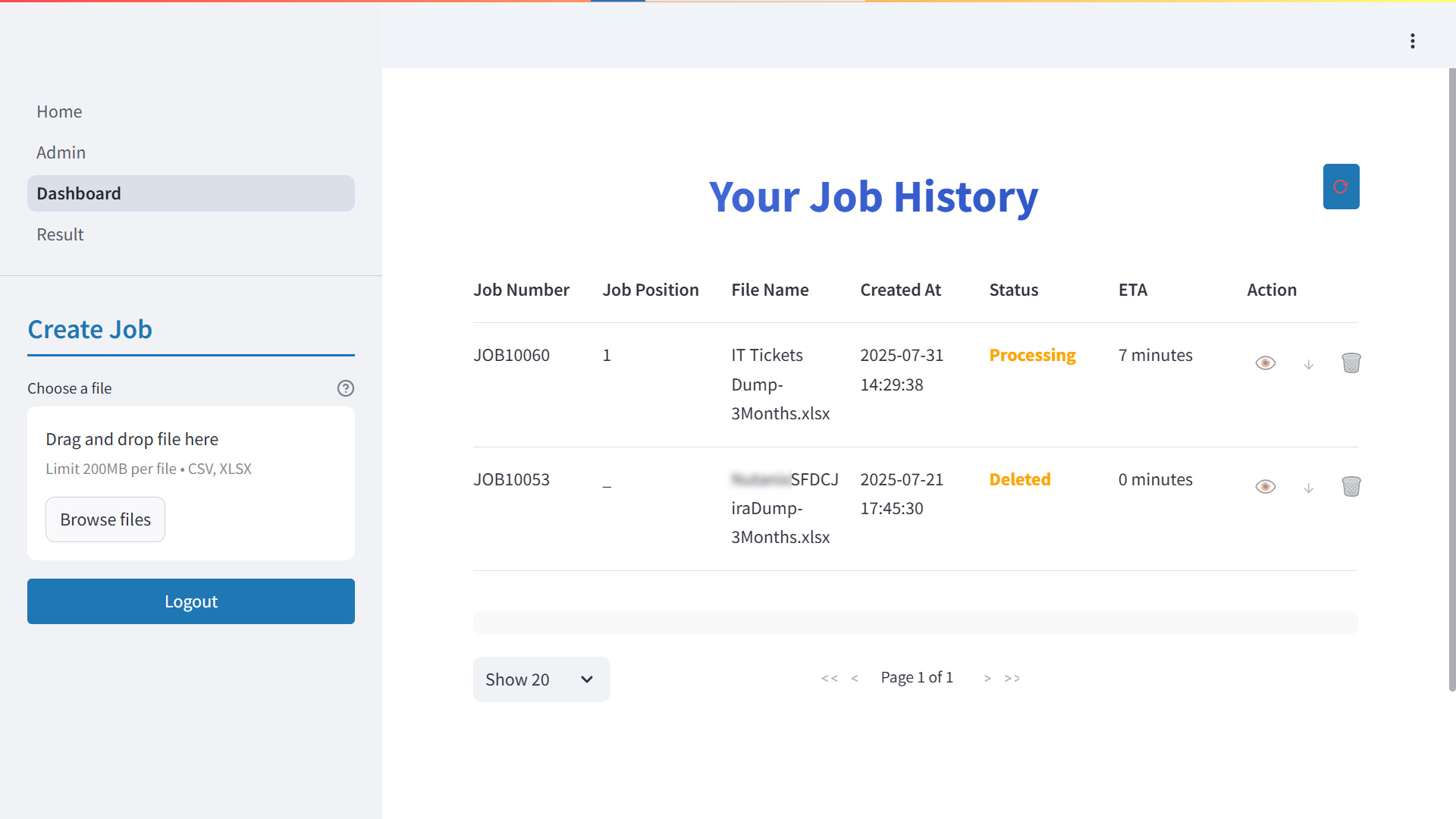This screenshot has height=819, width=1456.
Task: Click the page vertical scrollbar
Action: coord(1451,379)
